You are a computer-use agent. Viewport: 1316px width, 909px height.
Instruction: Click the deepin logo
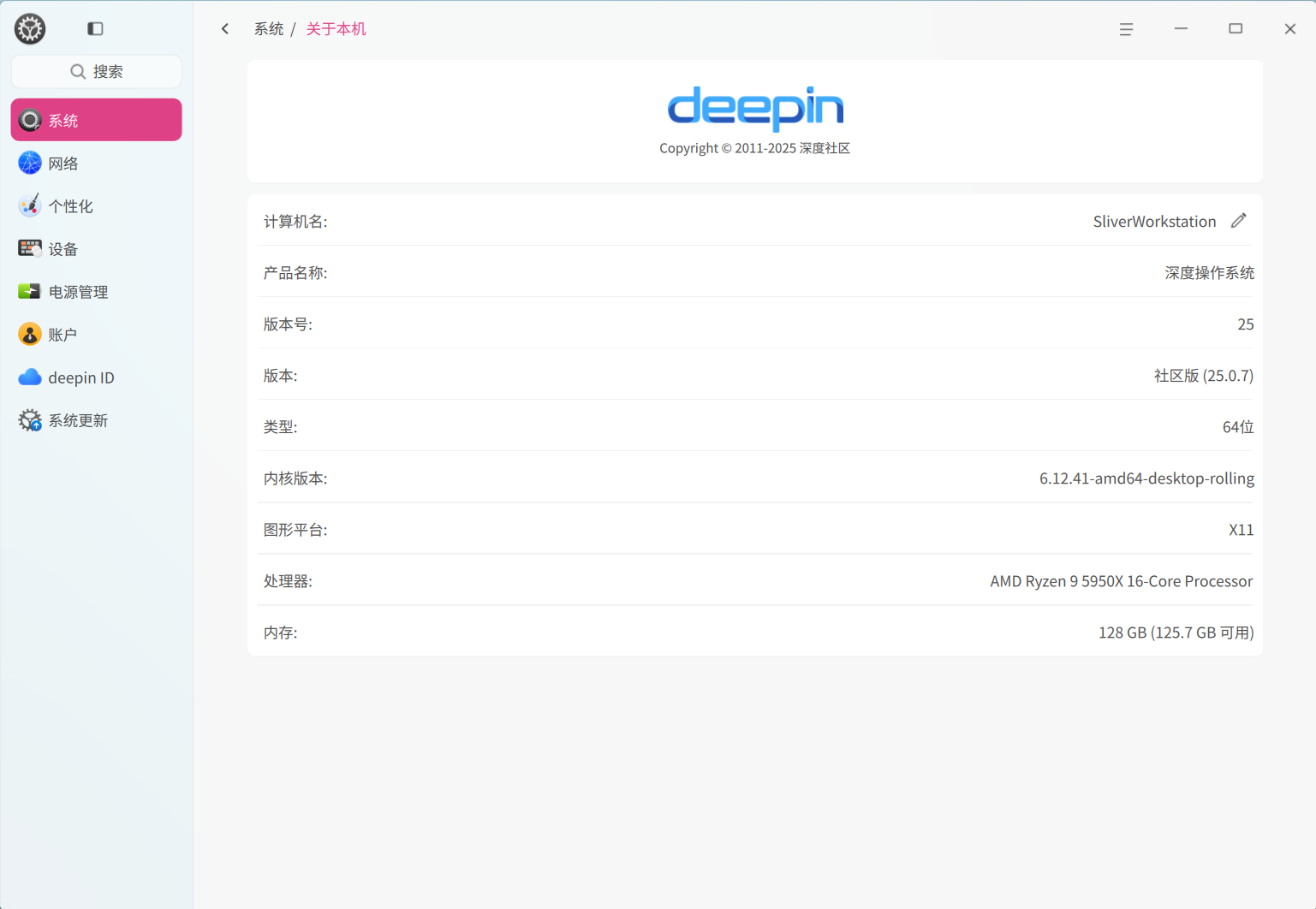pos(755,108)
